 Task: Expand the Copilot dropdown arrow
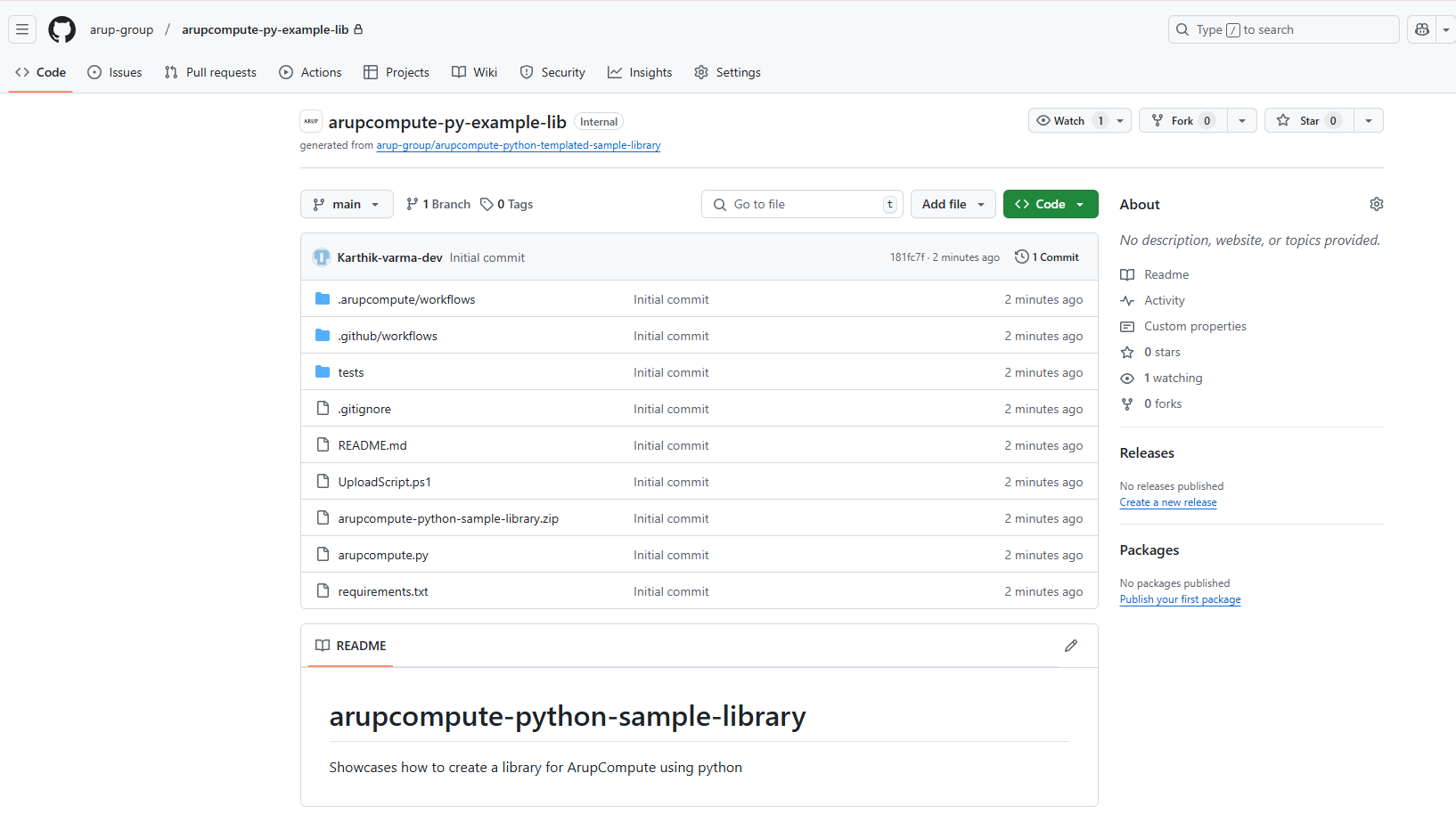pyautogui.click(x=1445, y=29)
